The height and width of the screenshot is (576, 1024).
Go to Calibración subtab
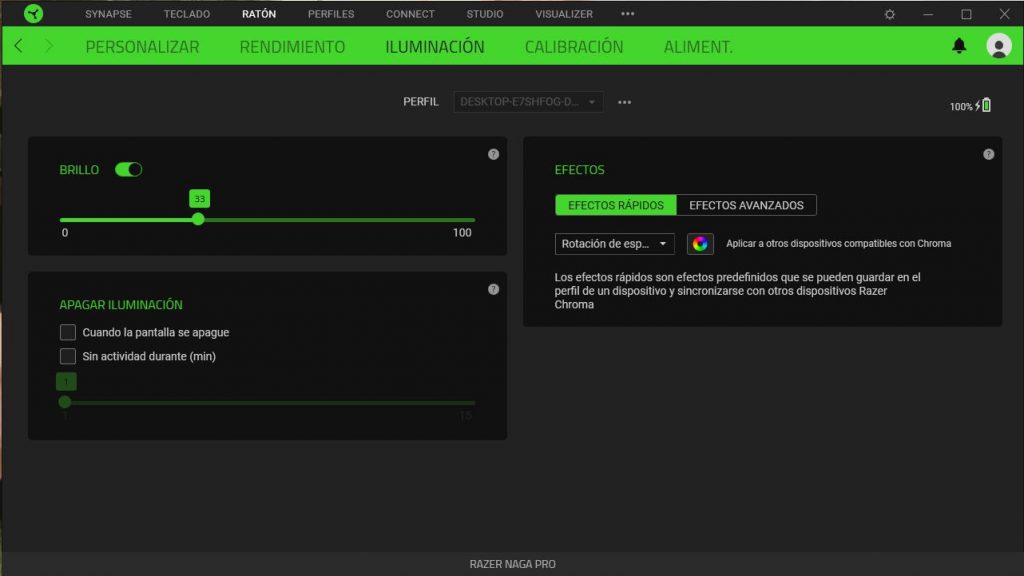coord(574,47)
